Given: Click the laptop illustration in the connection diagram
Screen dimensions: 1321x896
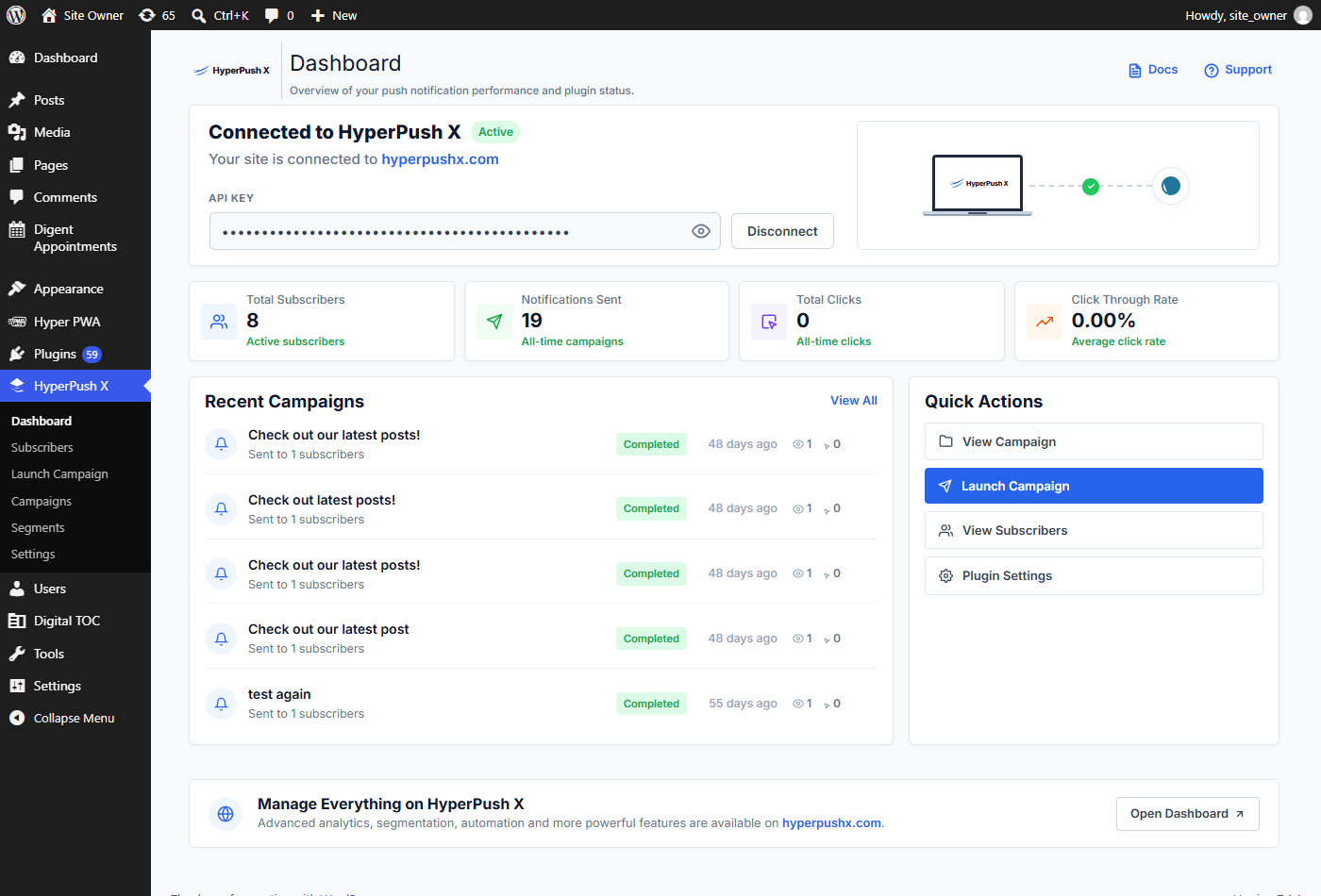Looking at the screenshot, I should 978,185.
